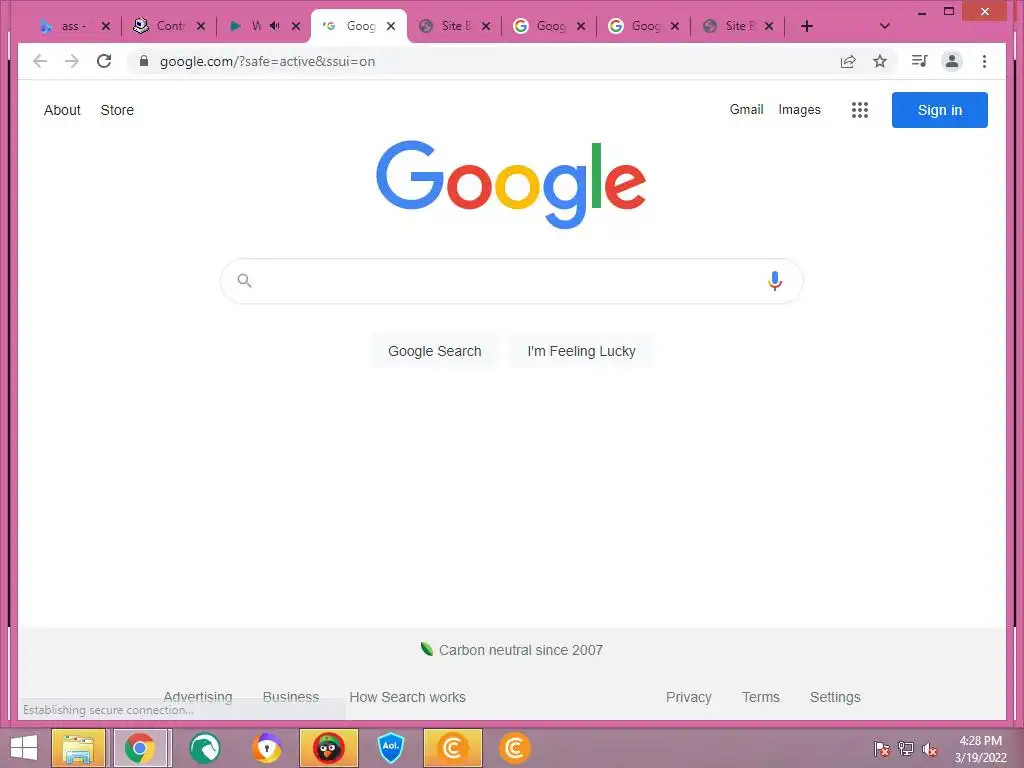1024x768 pixels.
Task: Open the network tray icon
Action: coord(906,750)
